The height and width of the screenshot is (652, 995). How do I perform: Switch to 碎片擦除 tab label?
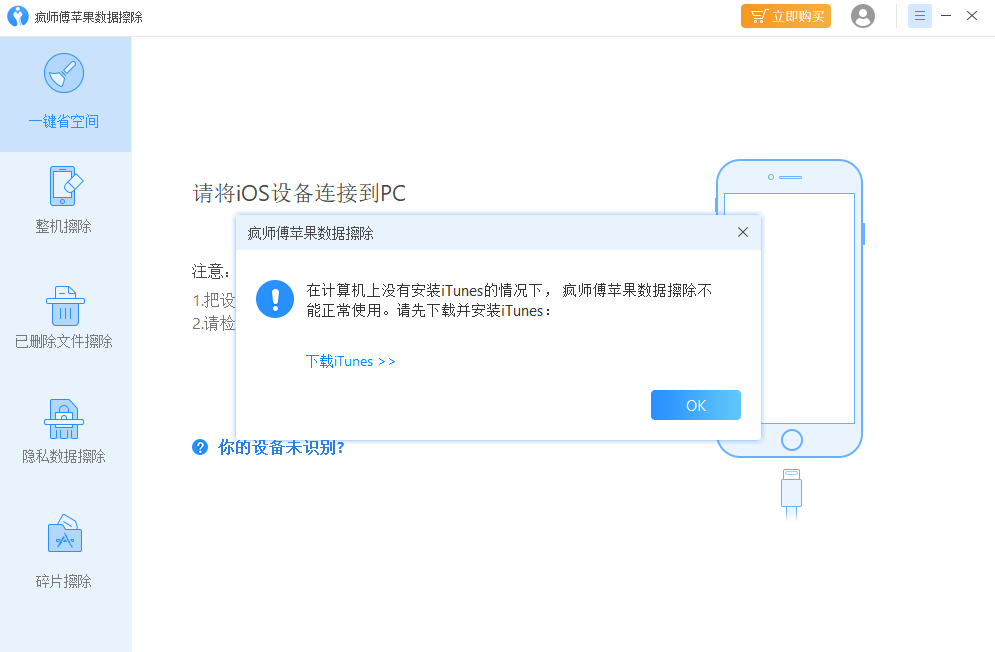(63, 581)
